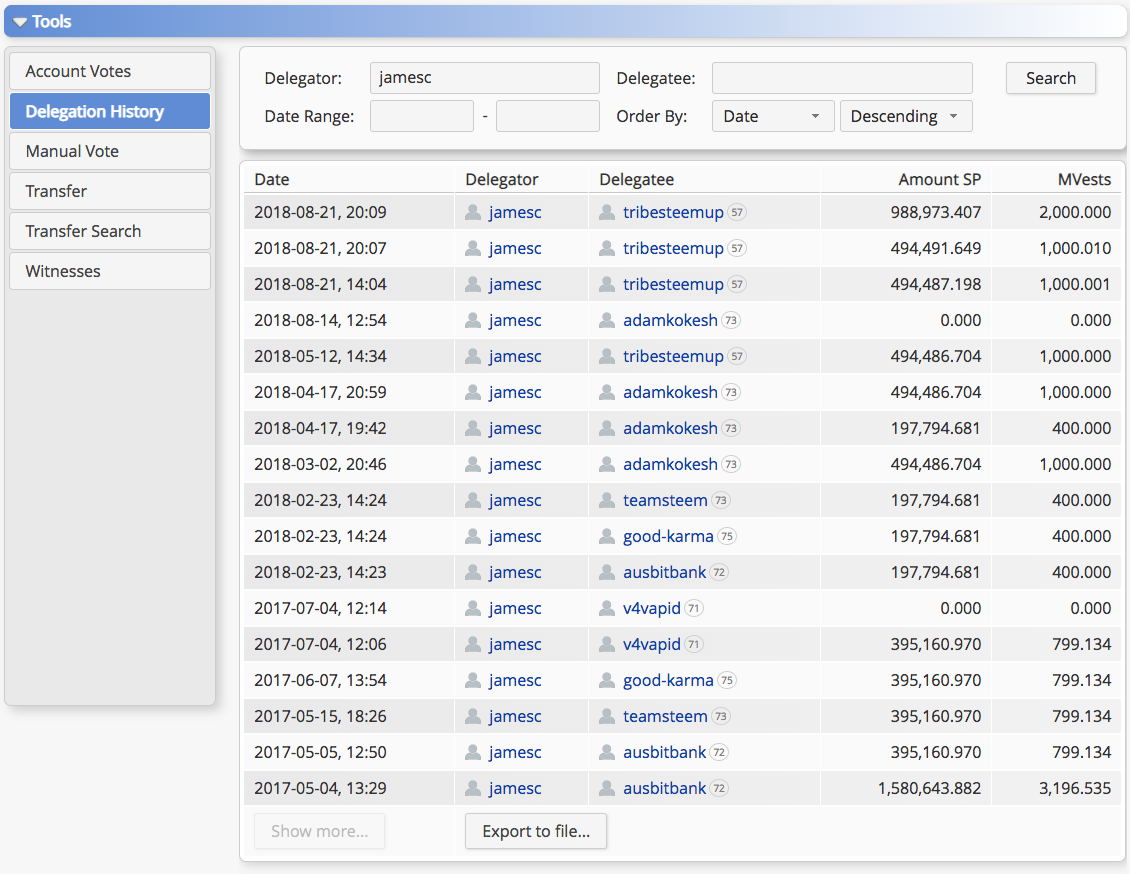Click v4vapid avatar icon in 2017-07-04, 12:06 row

click(607, 644)
